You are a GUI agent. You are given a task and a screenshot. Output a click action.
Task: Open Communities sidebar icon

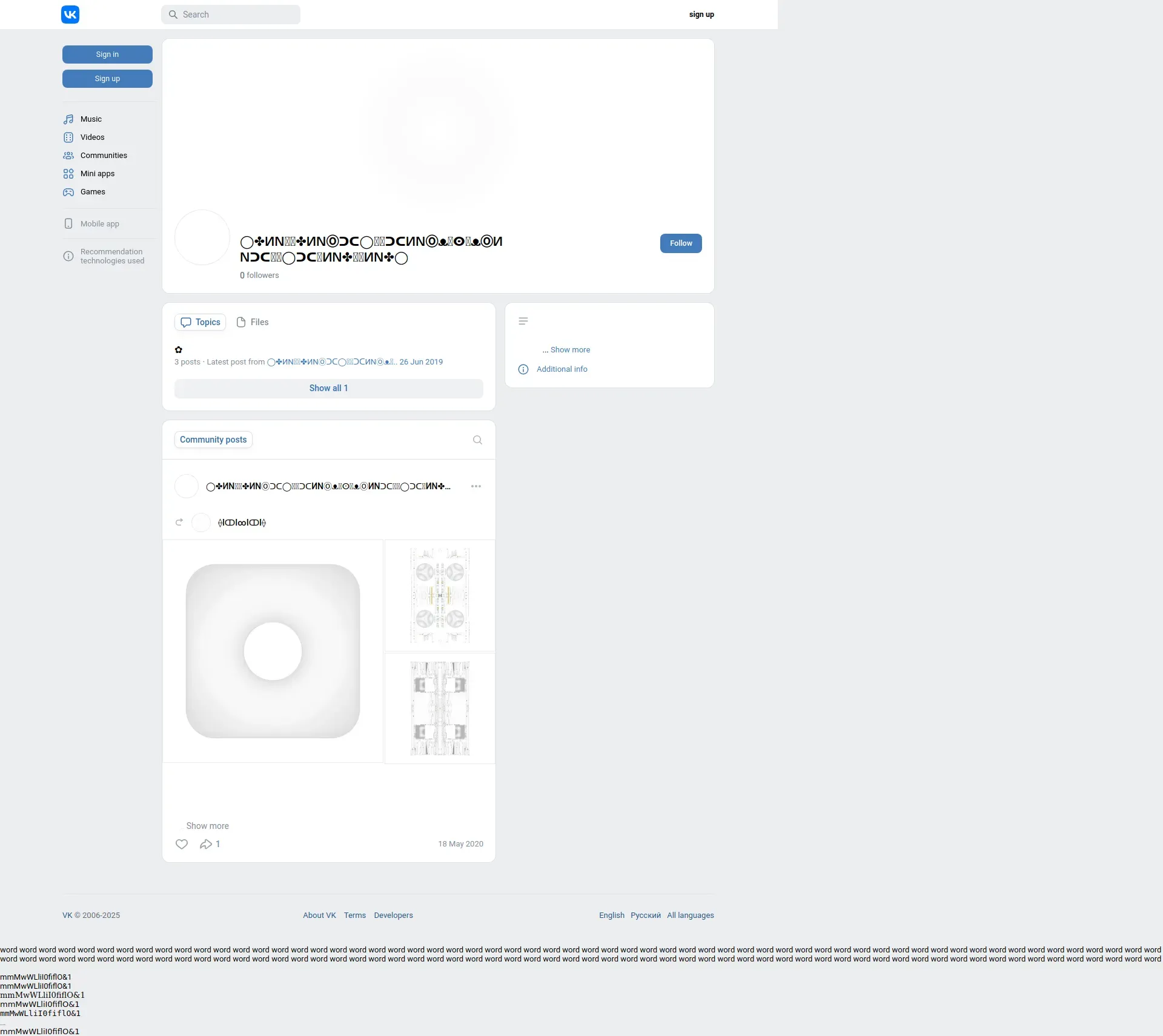(x=68, y=156)
